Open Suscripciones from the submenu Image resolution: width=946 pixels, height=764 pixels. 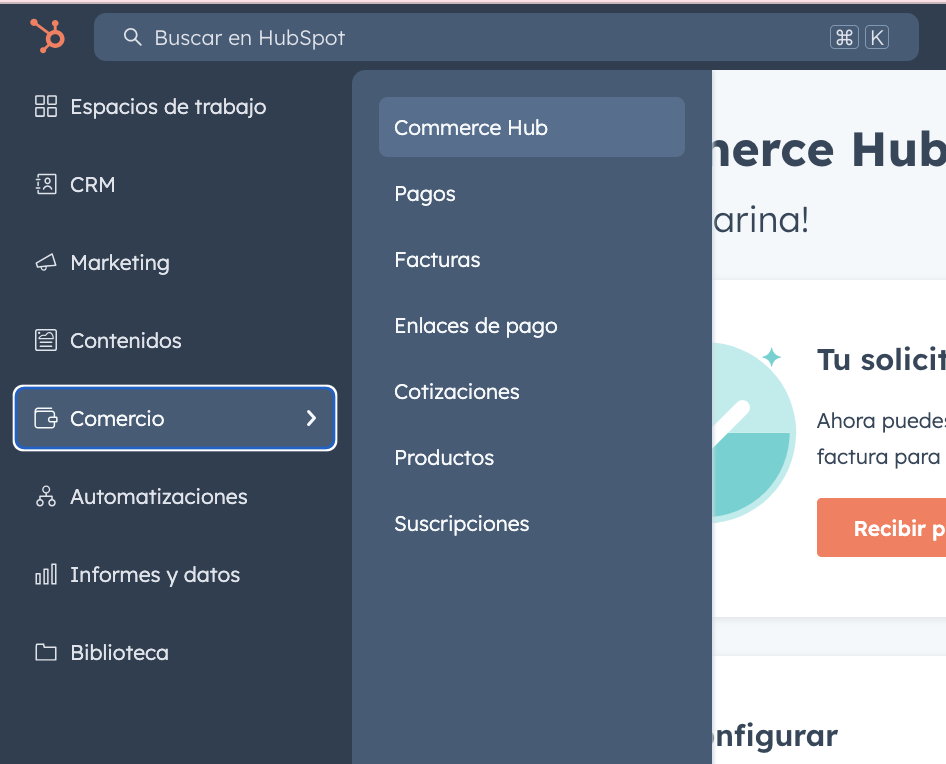tap(461, 523)
